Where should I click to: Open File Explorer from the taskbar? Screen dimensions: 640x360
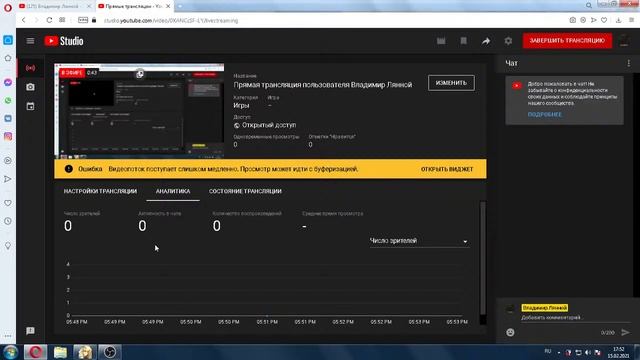tap(60, 352)
